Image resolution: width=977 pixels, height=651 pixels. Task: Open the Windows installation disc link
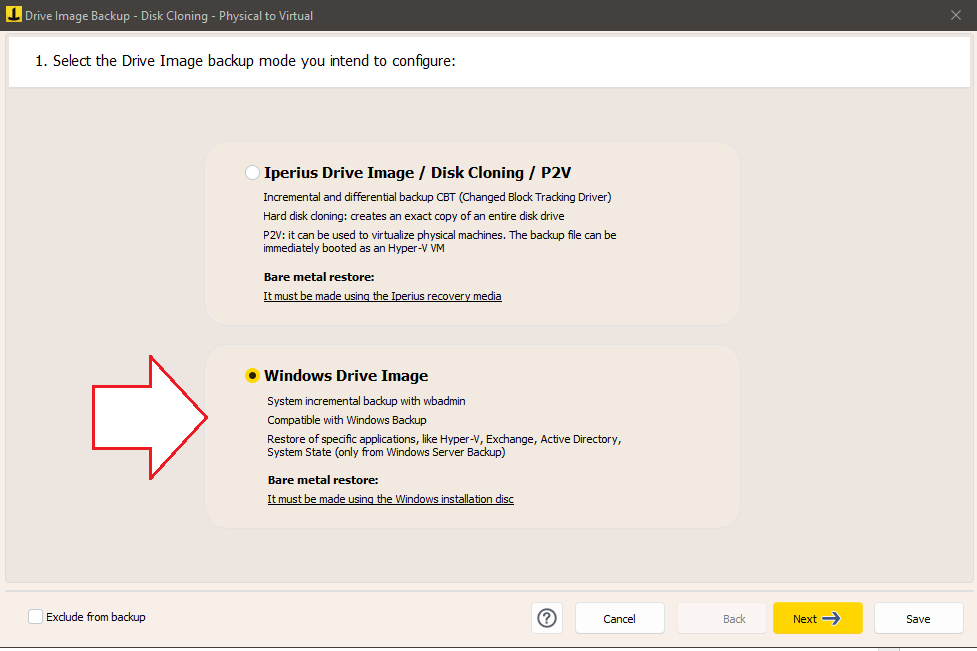click(x=391, y=499)
